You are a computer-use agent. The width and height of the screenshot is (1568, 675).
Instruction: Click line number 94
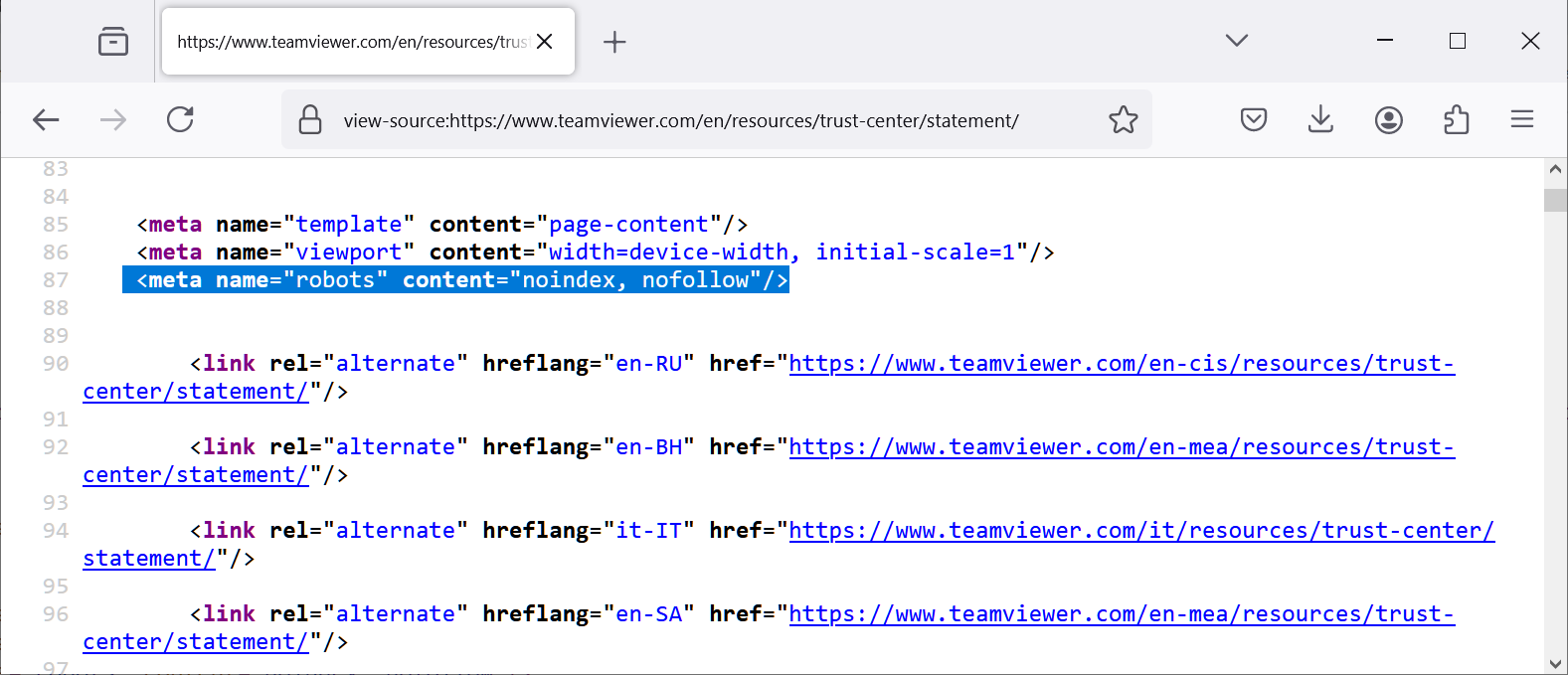(56, 531)
